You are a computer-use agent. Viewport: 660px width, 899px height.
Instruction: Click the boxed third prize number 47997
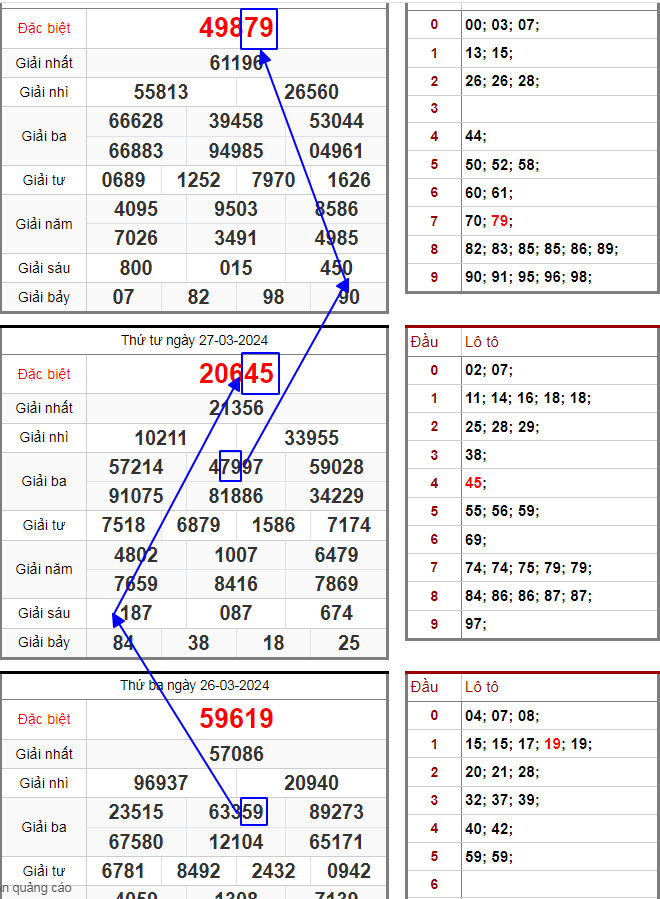(236, 467)
